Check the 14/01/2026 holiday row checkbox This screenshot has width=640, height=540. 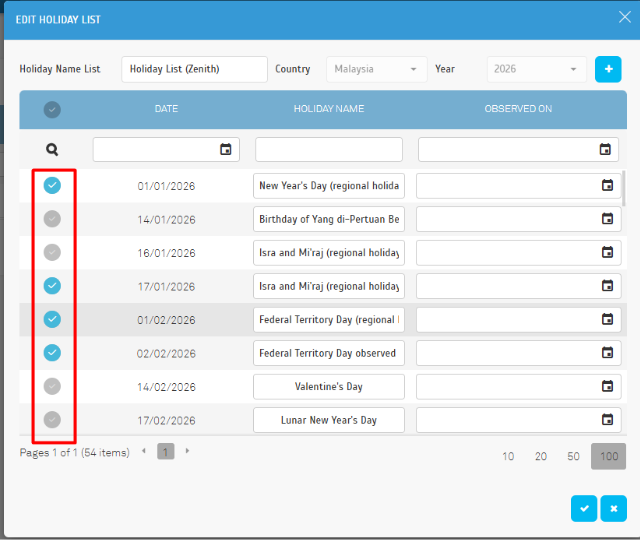click(52, 219)
